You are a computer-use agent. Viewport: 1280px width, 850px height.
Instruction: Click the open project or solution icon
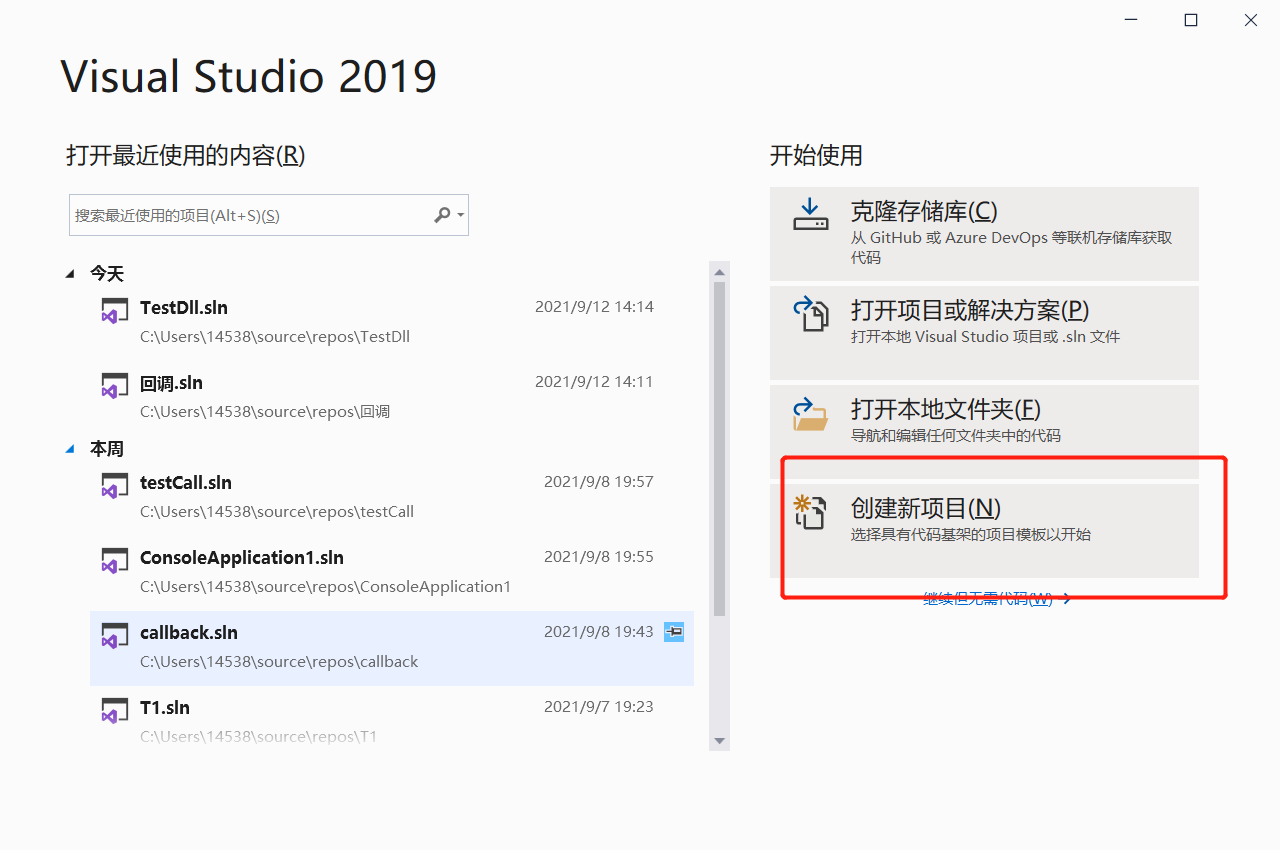[811, 315]
